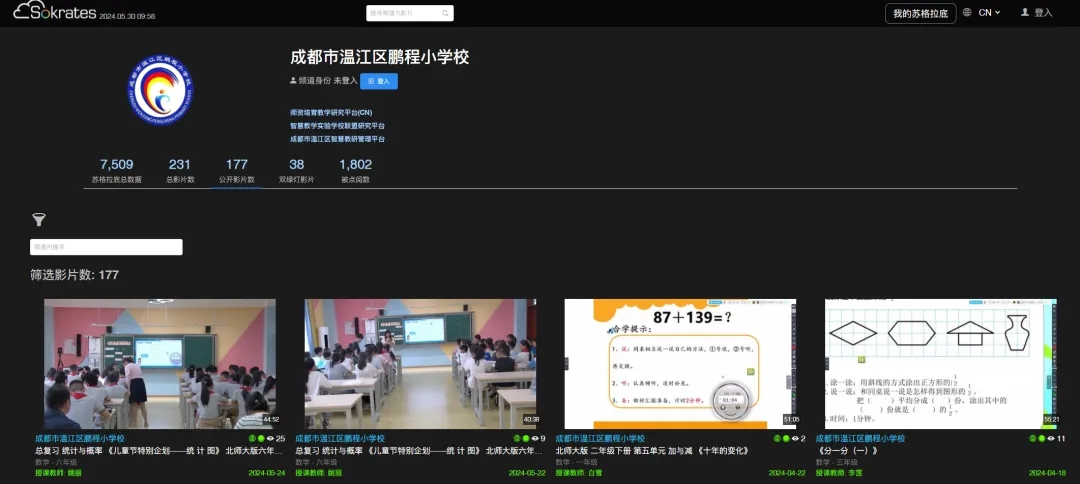1080x484 pixels.
Task: Switch to the 双绿灯影片 38 tab
Action: pos(296,170)
